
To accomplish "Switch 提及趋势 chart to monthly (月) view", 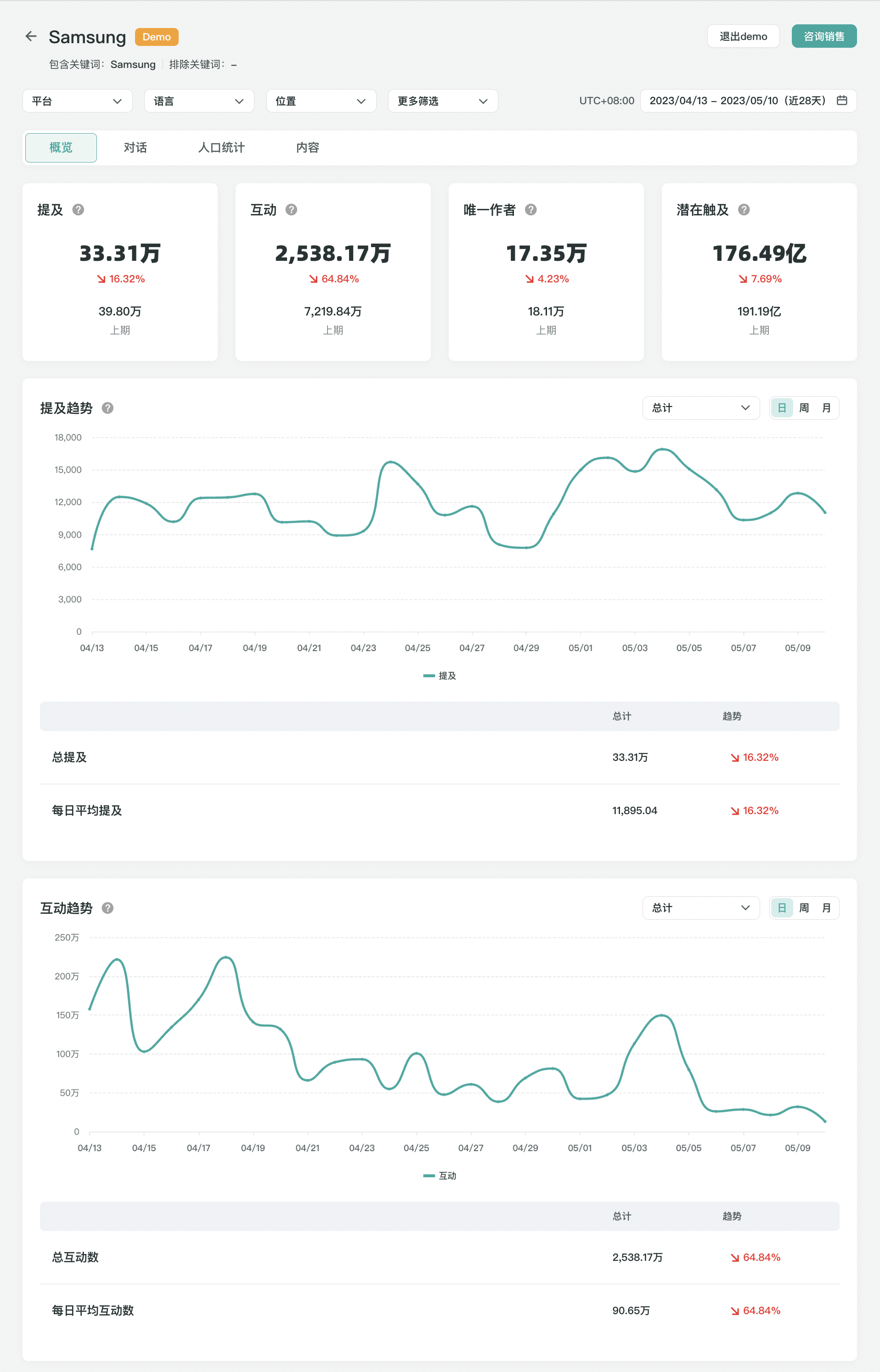I will point(826,408).
